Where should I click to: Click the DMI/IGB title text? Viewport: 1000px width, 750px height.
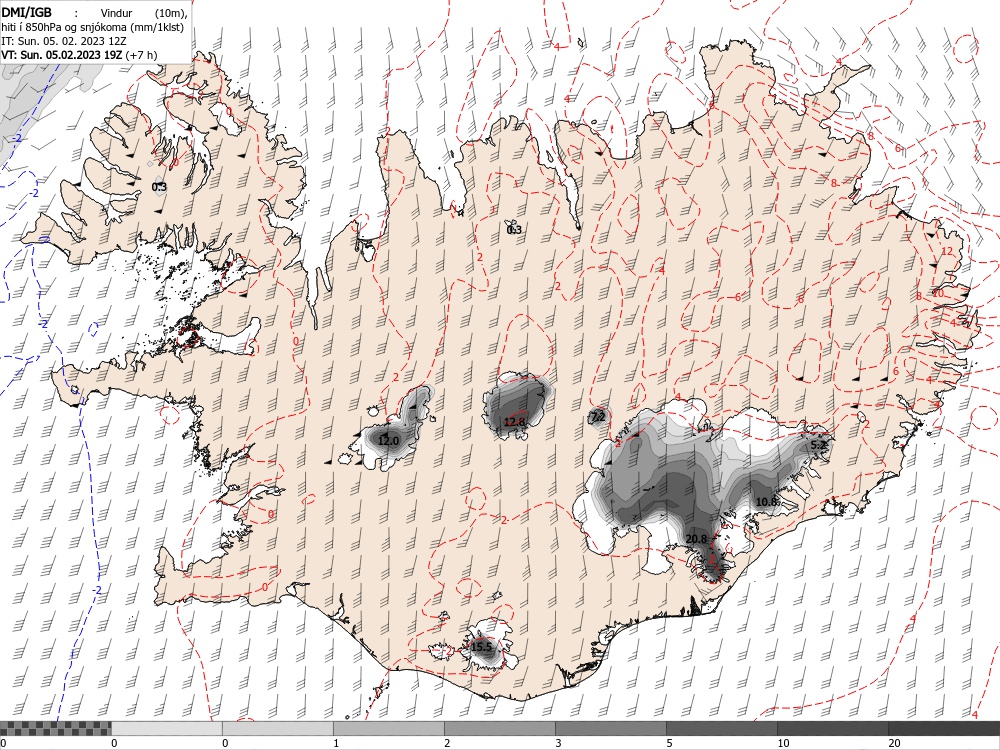click(x=26, y=12)
